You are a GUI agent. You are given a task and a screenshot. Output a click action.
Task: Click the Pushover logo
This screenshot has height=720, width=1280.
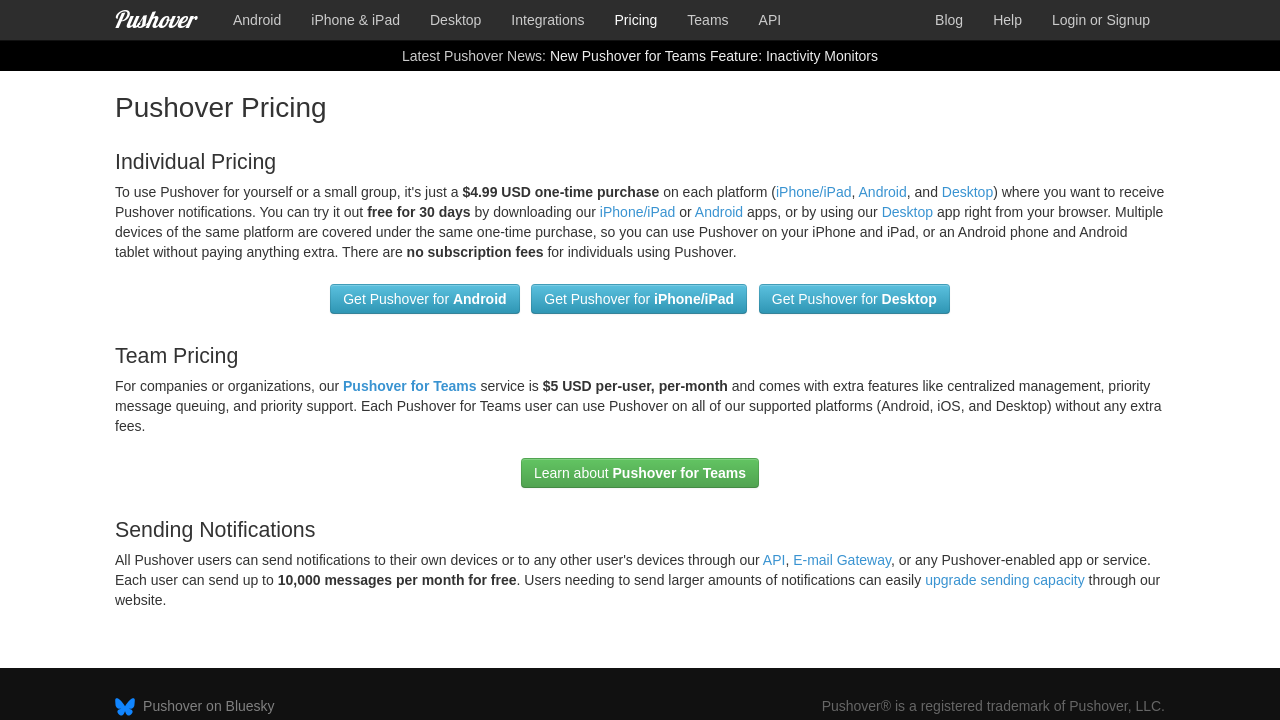click(156, 20)
